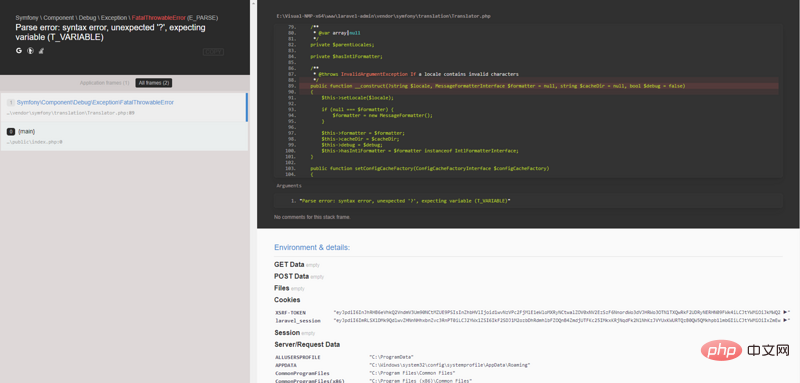Click the laravel_session cookie name

298,321
